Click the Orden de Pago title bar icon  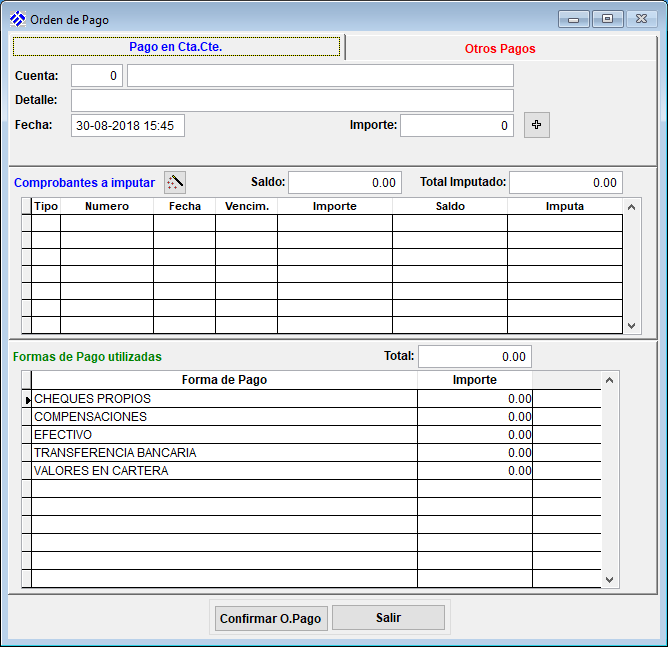pos(17,19)
